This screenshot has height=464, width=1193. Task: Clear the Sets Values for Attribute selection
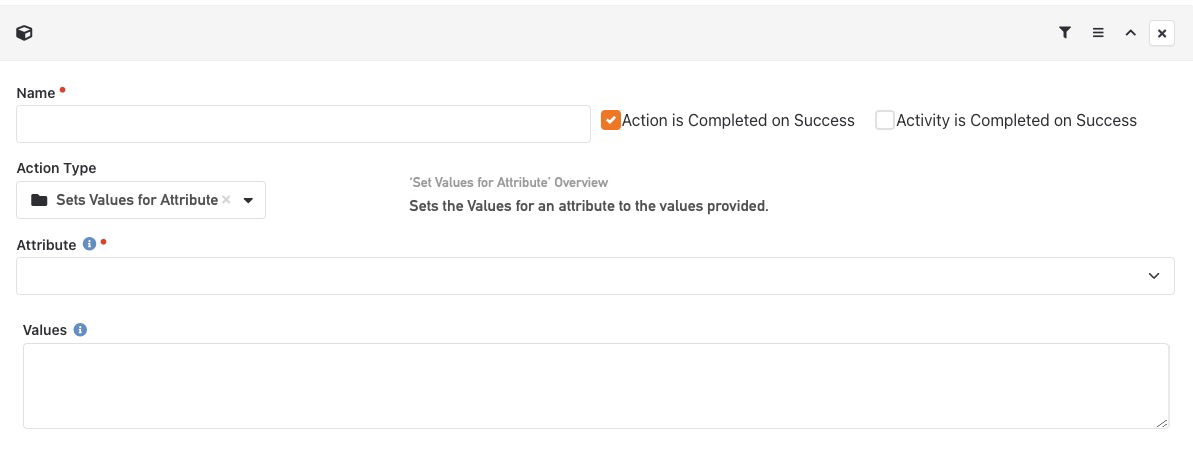coord(226,200)
